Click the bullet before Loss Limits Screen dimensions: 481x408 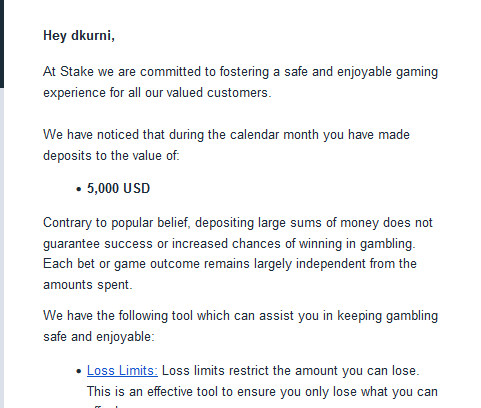(x=79, y=371)
